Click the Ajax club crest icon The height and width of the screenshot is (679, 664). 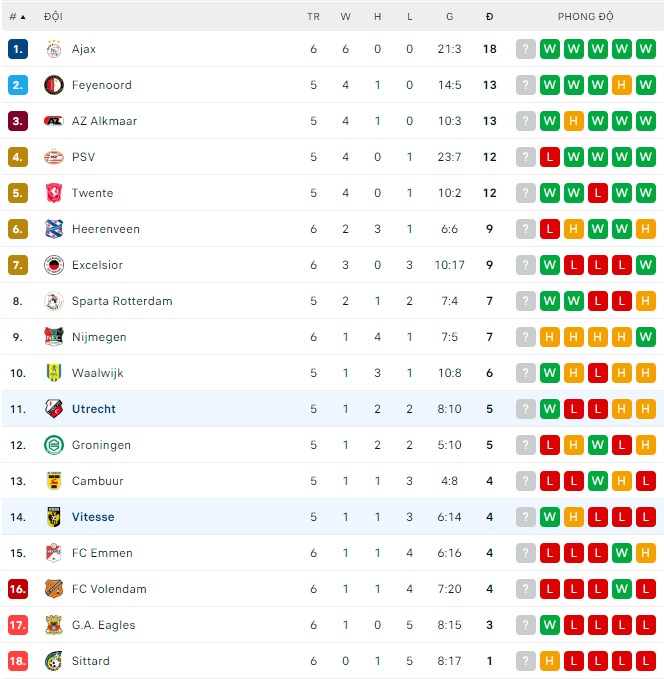point(54,49)
